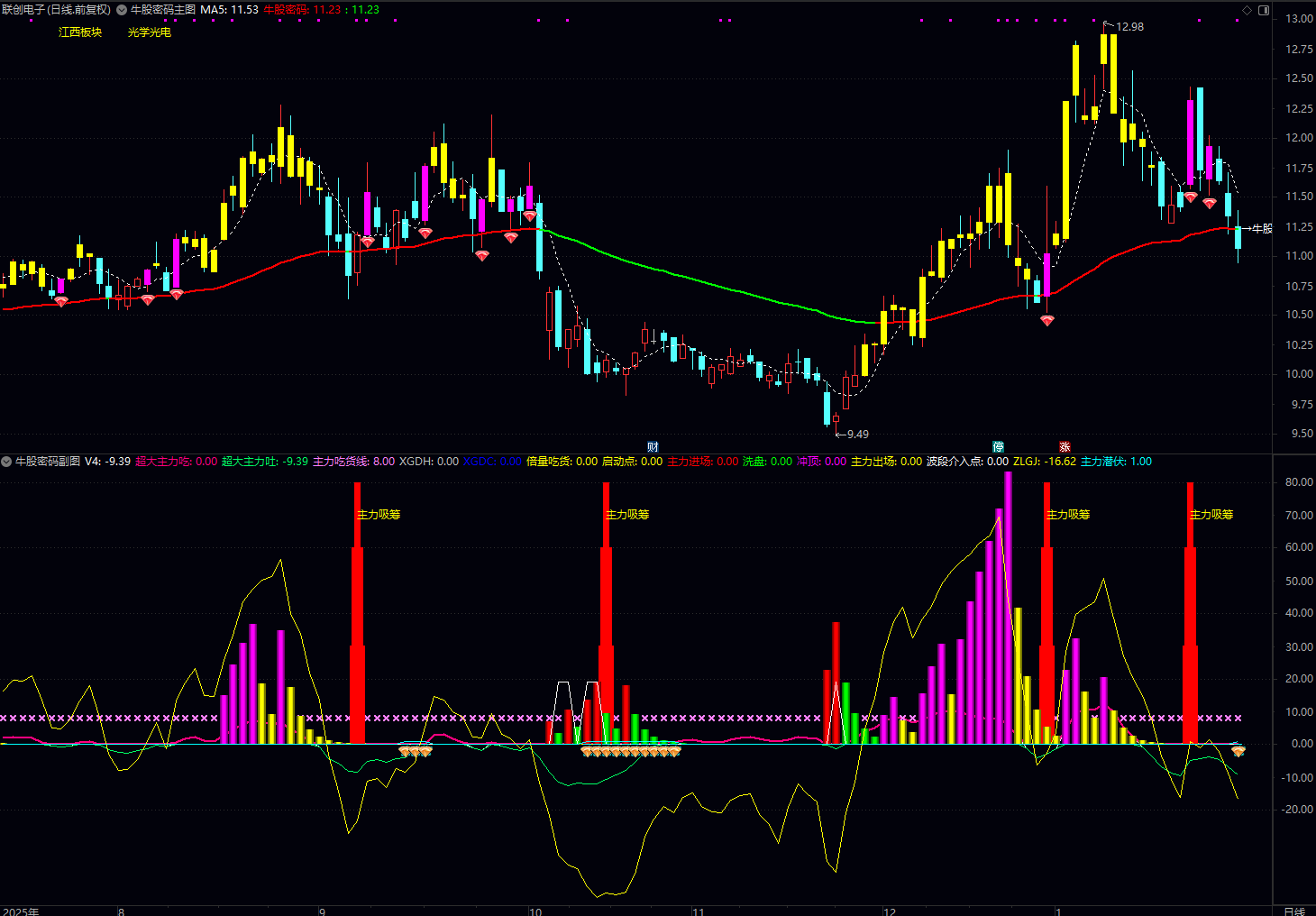Click the 主力吃货线: 8.00 readout
1316x916 pixels.
(353, 462)
